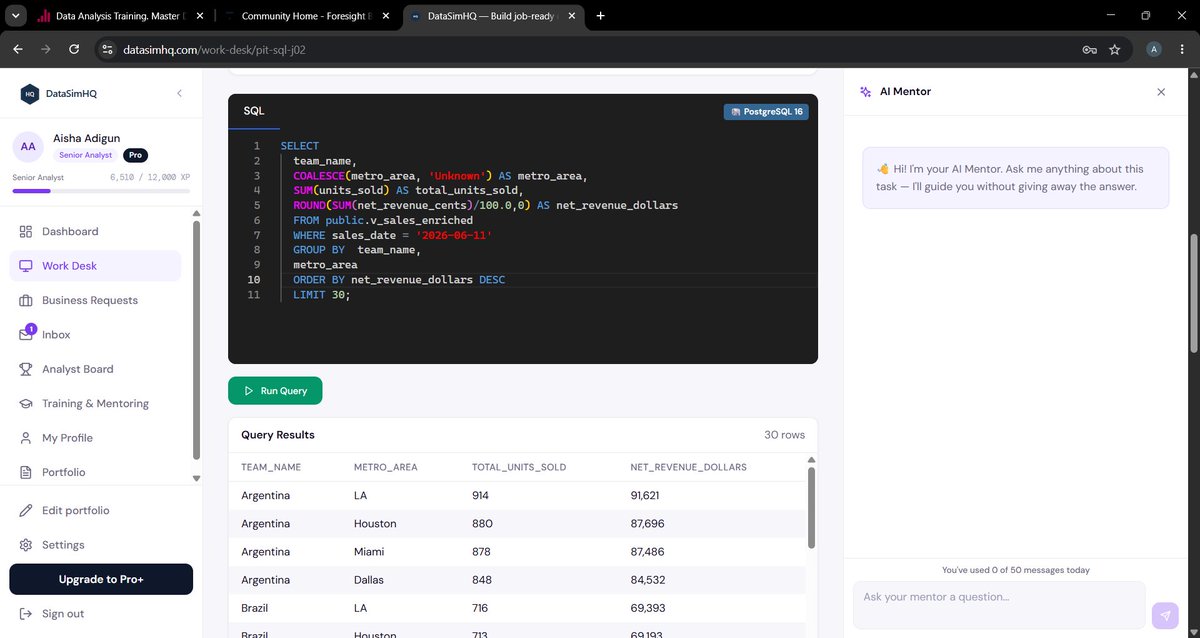Click the AI Mentor sparkle icon
1200x638 pixels.
click(866, 92)
